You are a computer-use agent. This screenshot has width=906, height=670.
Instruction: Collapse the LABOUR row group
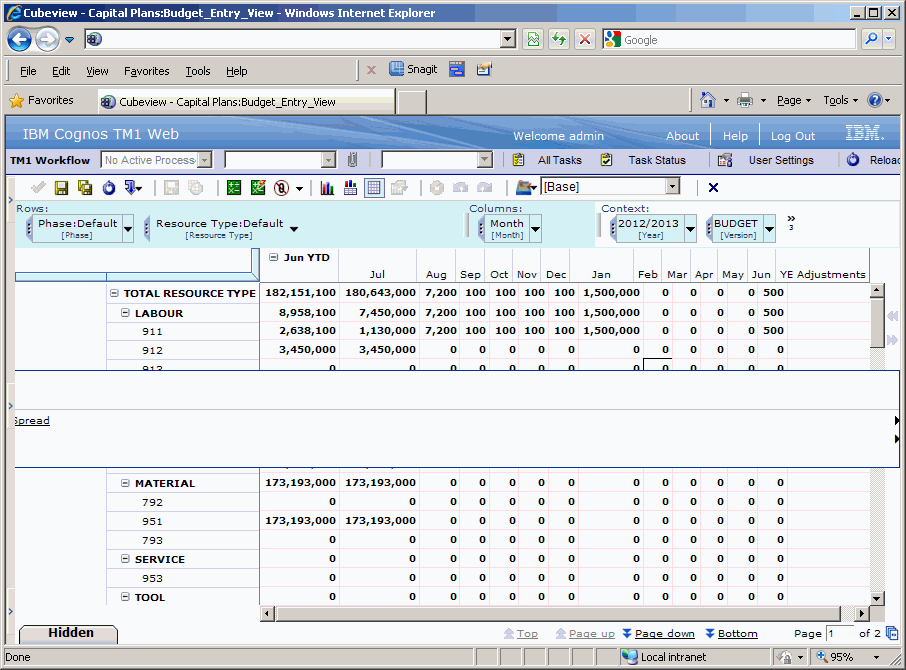[x=125, y=312]
